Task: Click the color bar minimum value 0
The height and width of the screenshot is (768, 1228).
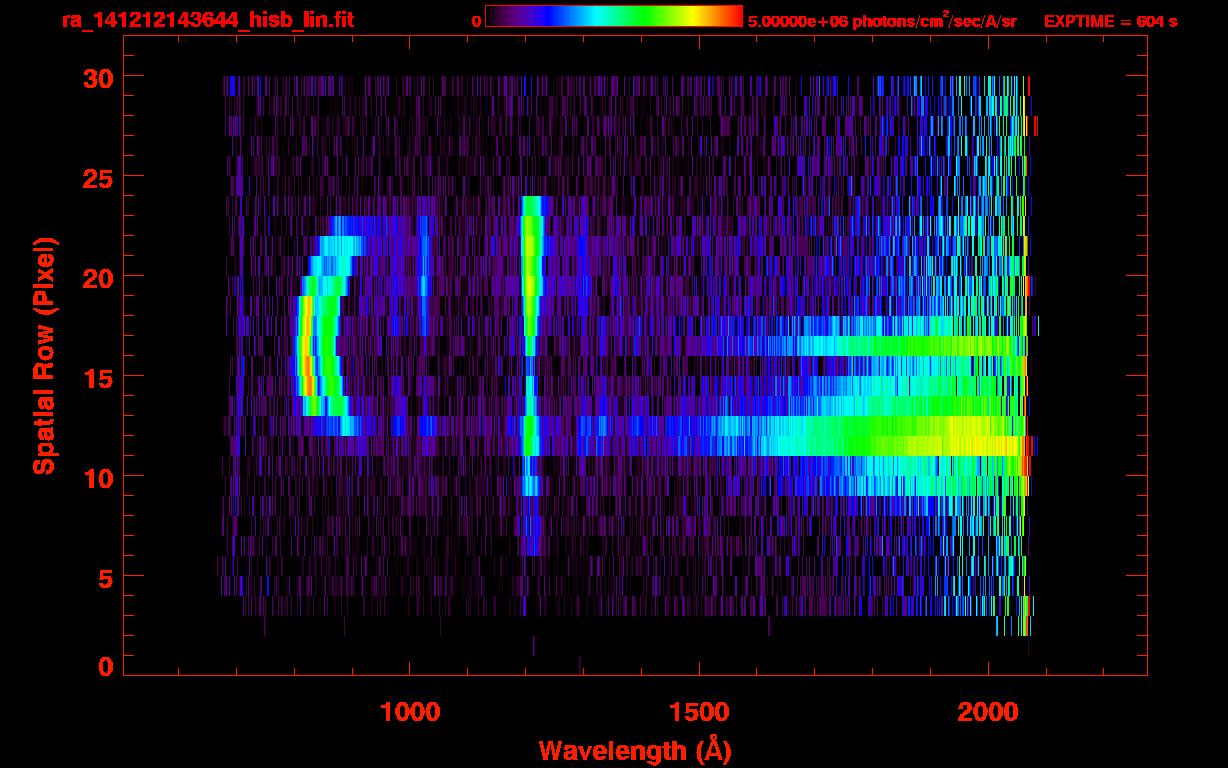Action: click(x=476, y=21)
